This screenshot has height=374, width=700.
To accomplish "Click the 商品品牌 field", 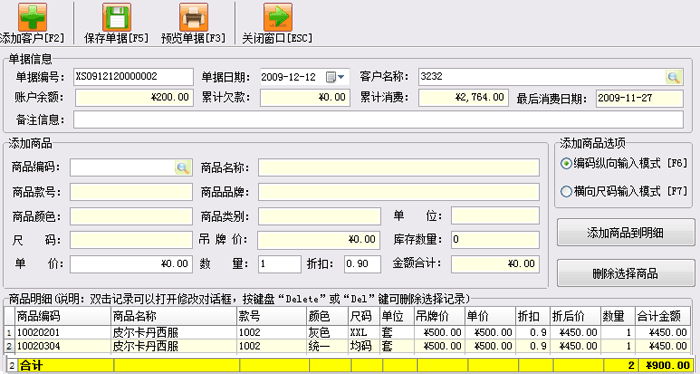I will tap(399, 192).
